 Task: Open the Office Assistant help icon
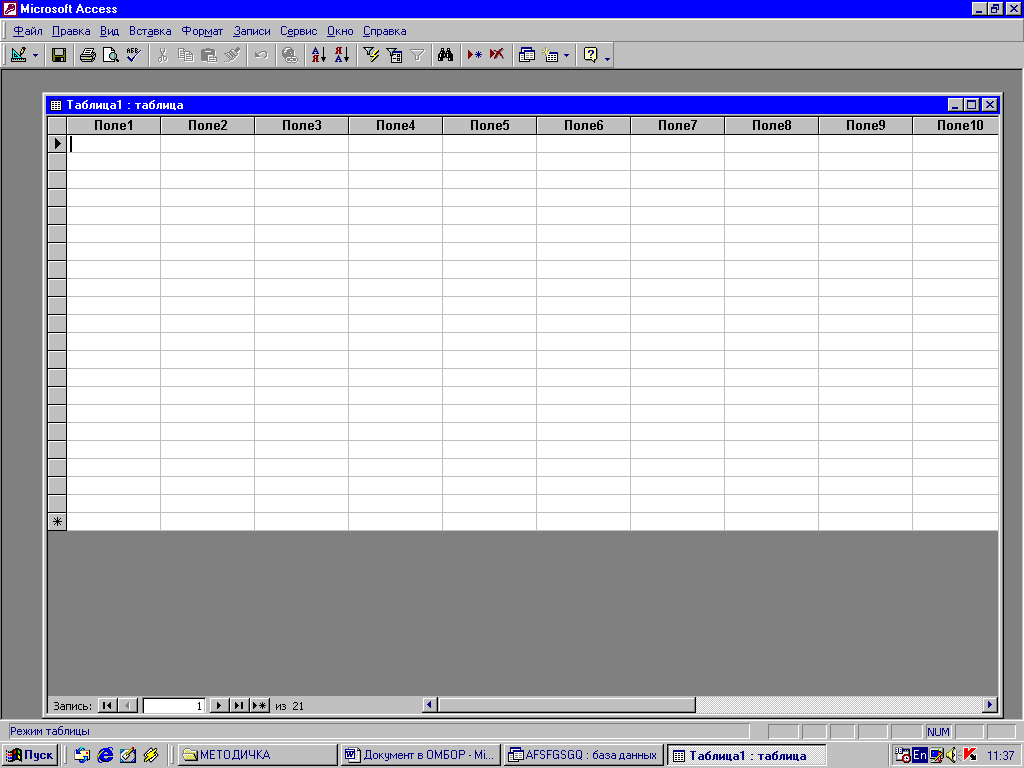click(x=590, y=55)
